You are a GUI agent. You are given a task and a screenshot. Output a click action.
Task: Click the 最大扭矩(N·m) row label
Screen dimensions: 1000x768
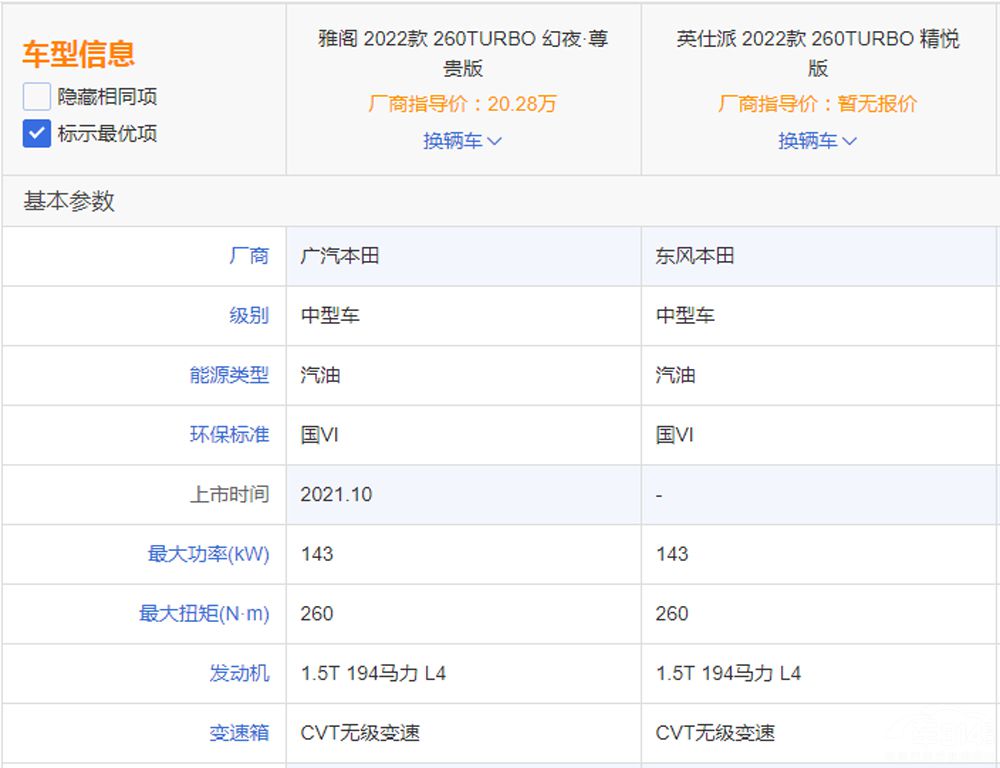point(204,614)
